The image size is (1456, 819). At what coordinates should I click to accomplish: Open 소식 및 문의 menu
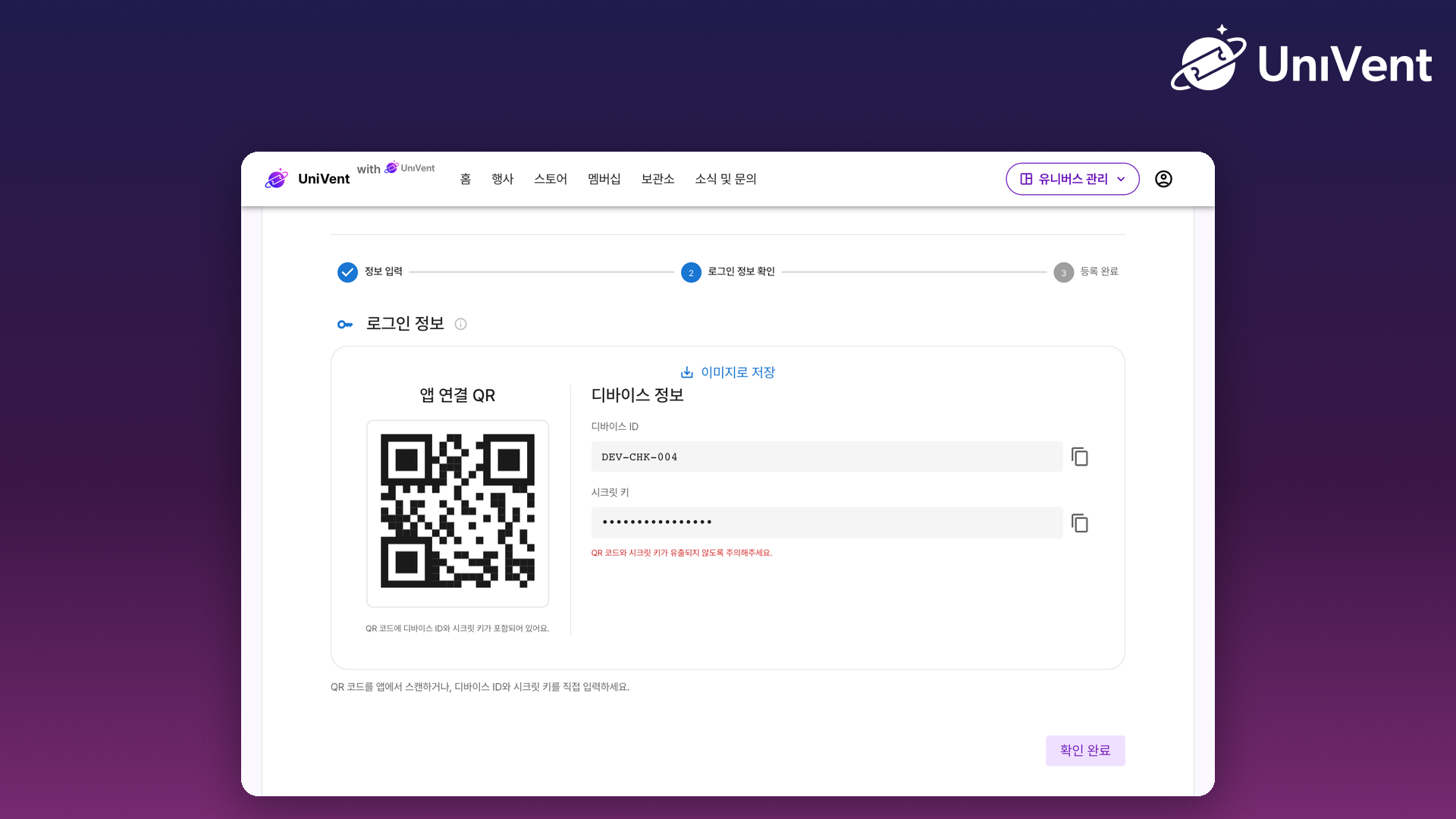(726, 179)
